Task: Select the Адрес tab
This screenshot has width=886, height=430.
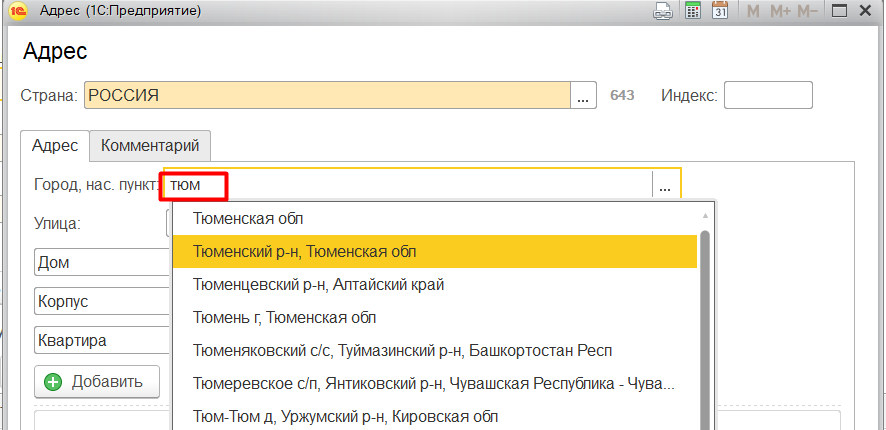Action: point(55,145)
